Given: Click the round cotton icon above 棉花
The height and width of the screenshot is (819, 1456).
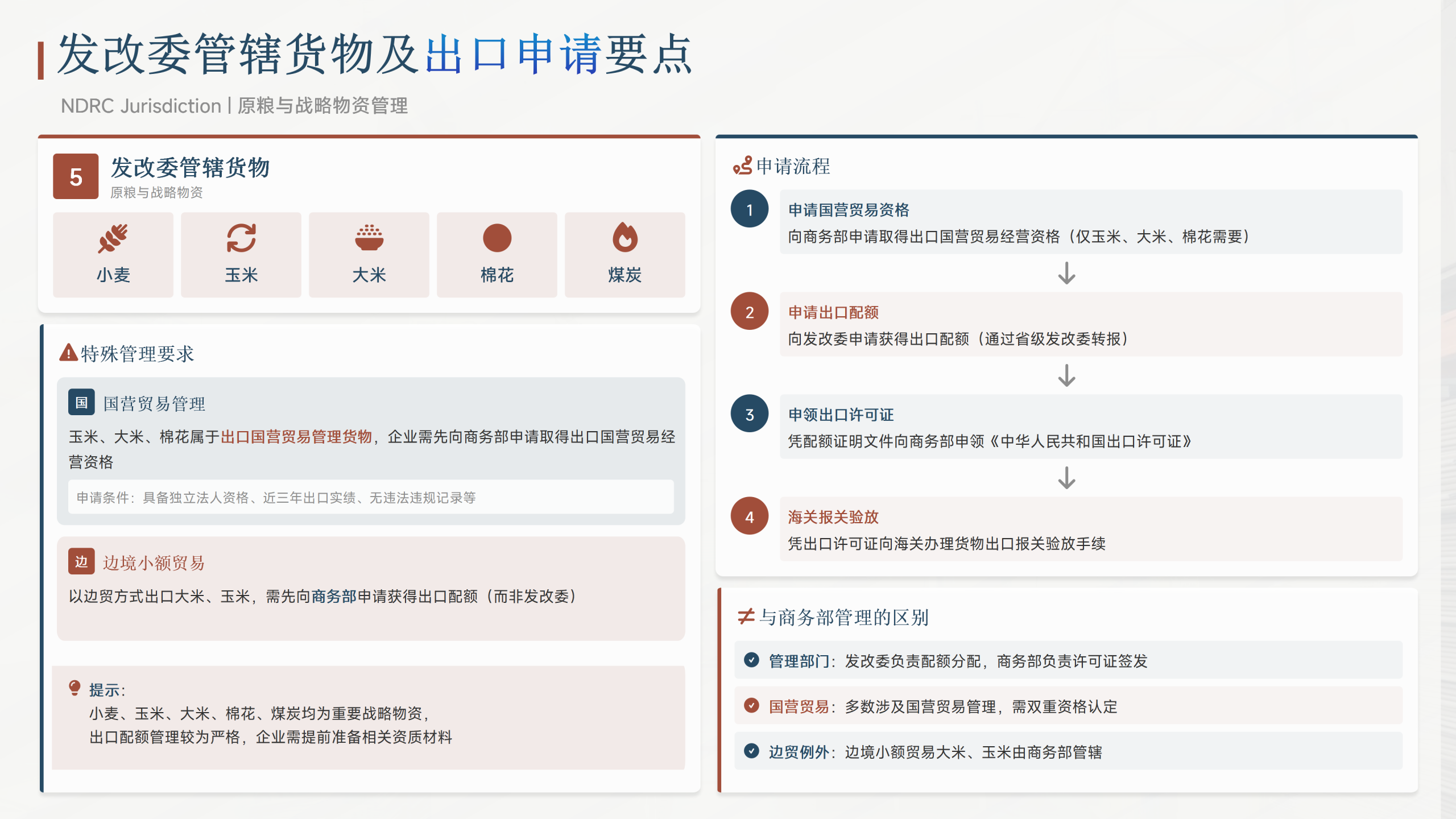Looking at the screenshot, I should (497, 238).
